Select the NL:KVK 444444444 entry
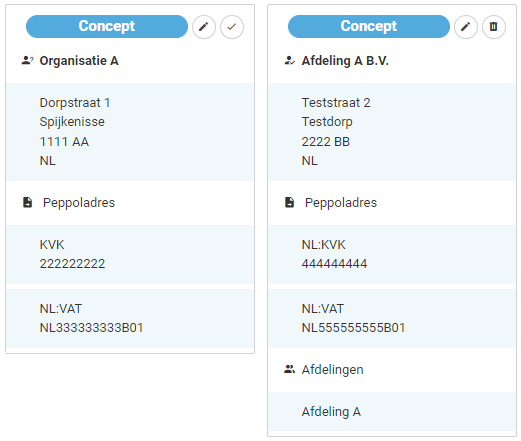This screenshot has width=521, height=441. [x=392, y=254]
